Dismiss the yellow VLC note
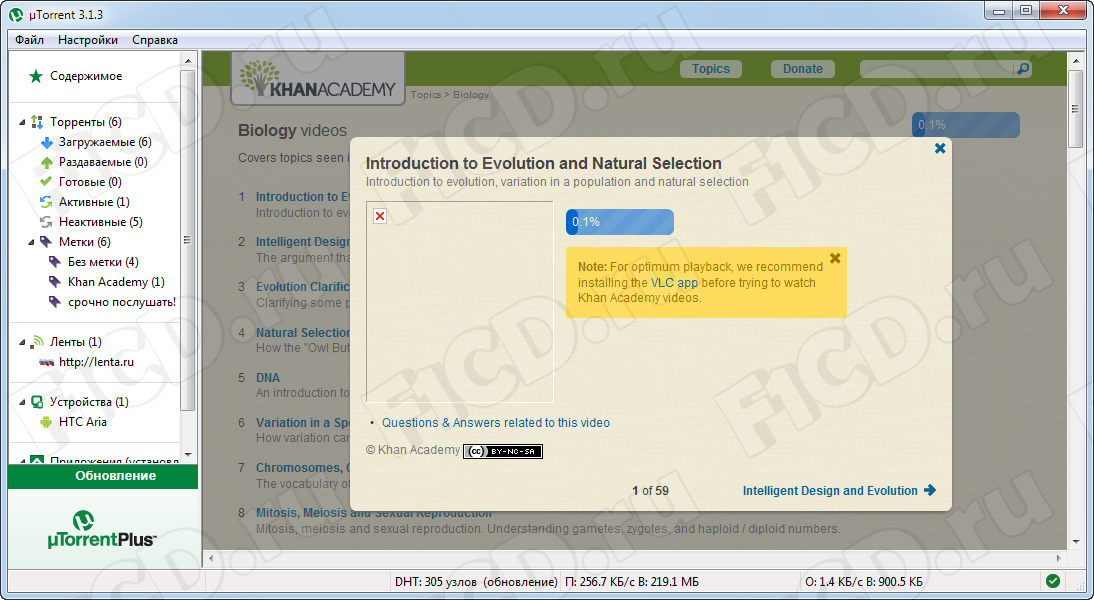1094x600 pixels. tap(835, 258)
